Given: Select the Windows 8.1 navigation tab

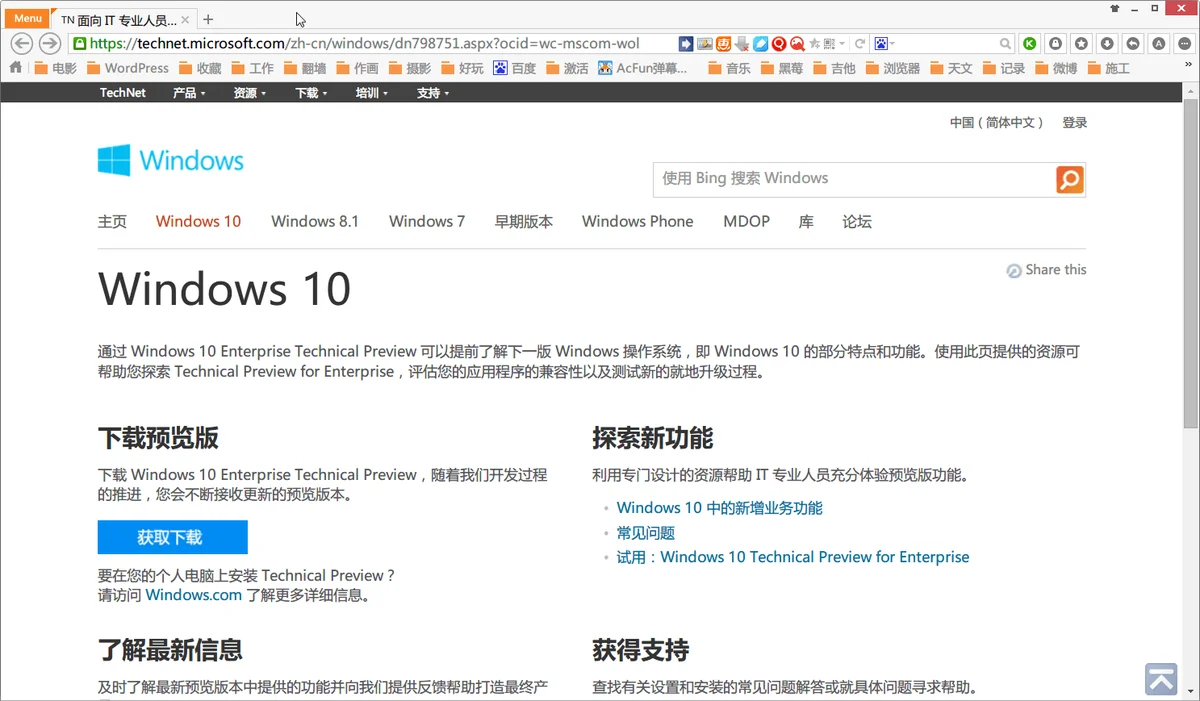Looking at the screenshot, I should click(315, 222).
